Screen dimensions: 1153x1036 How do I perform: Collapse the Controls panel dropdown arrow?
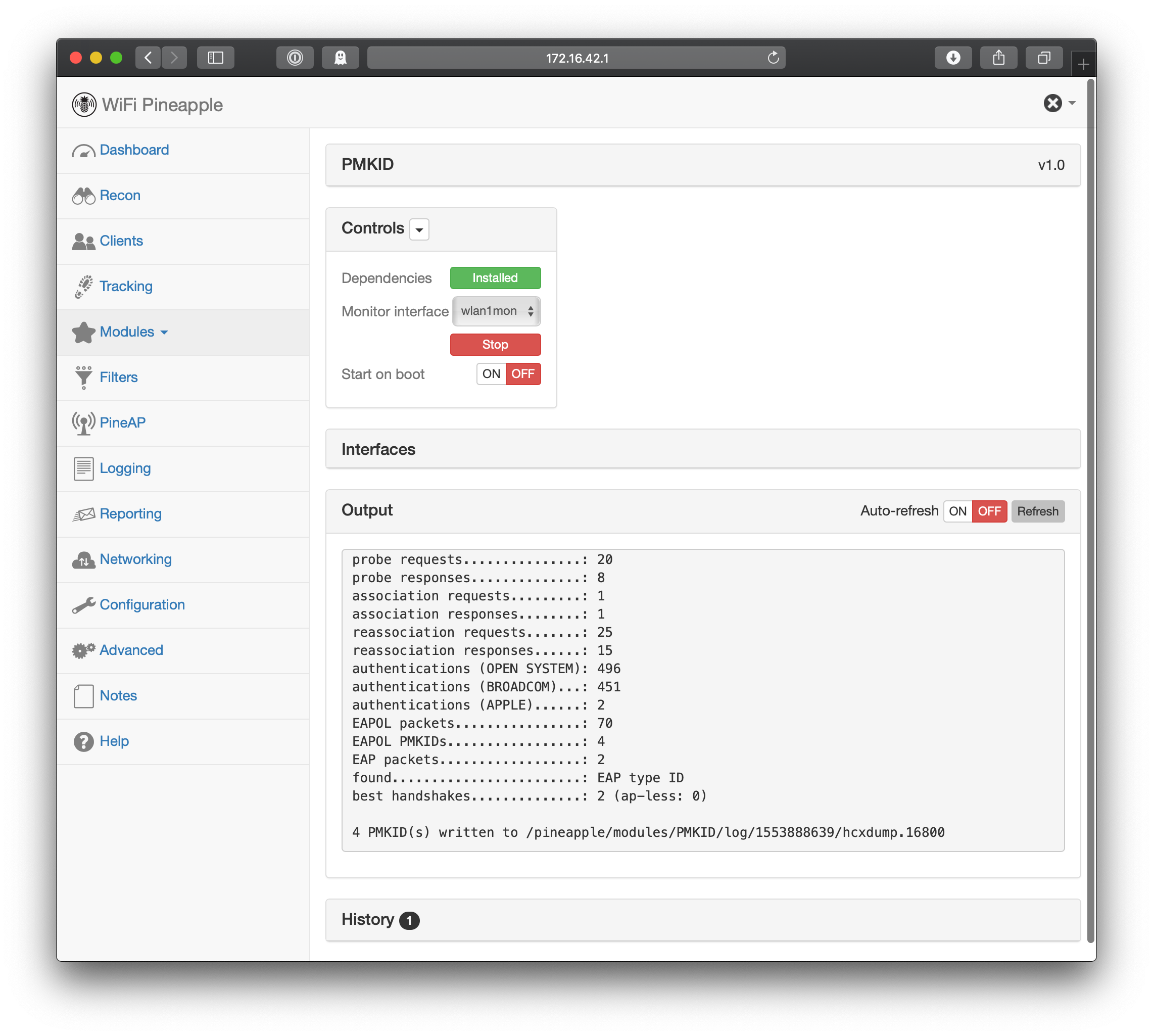(x=419, y=229)
